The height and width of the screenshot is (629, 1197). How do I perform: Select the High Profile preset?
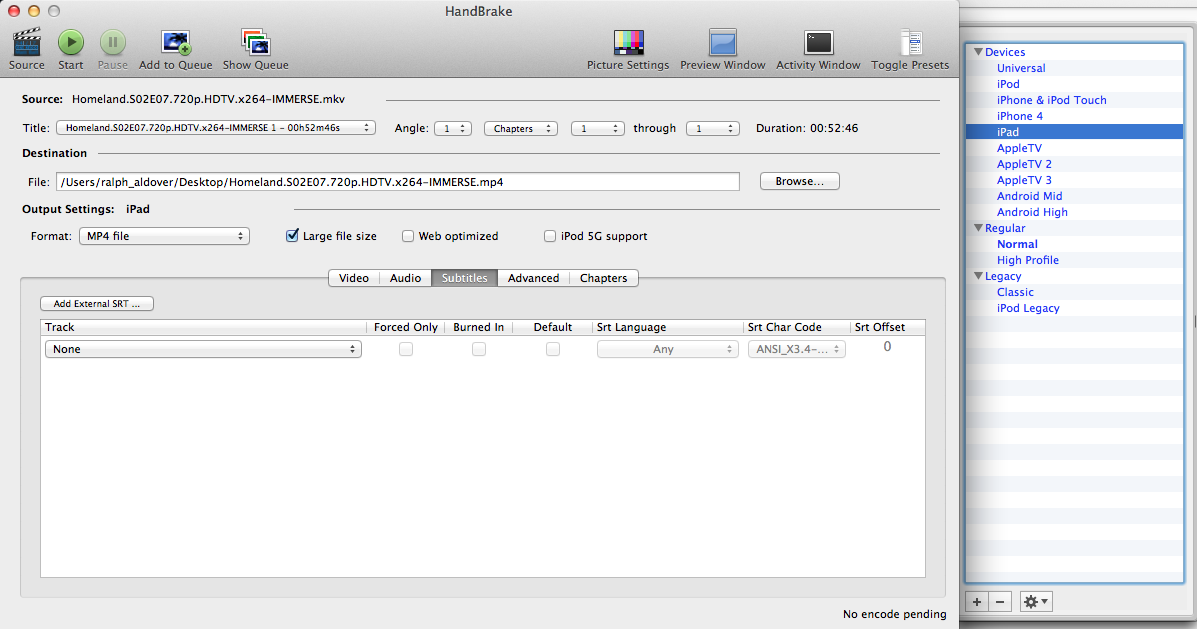(1028, 260)
